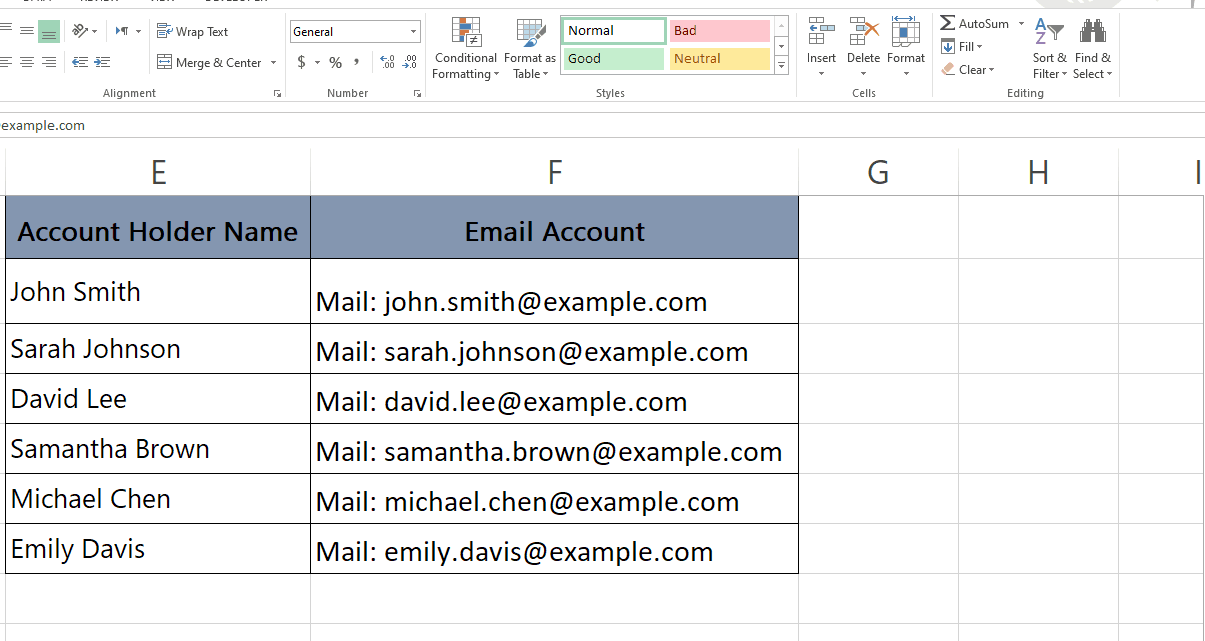Select the David Lee cell
This screenshot has width=1205, height=641.
[x=158, y=399]
